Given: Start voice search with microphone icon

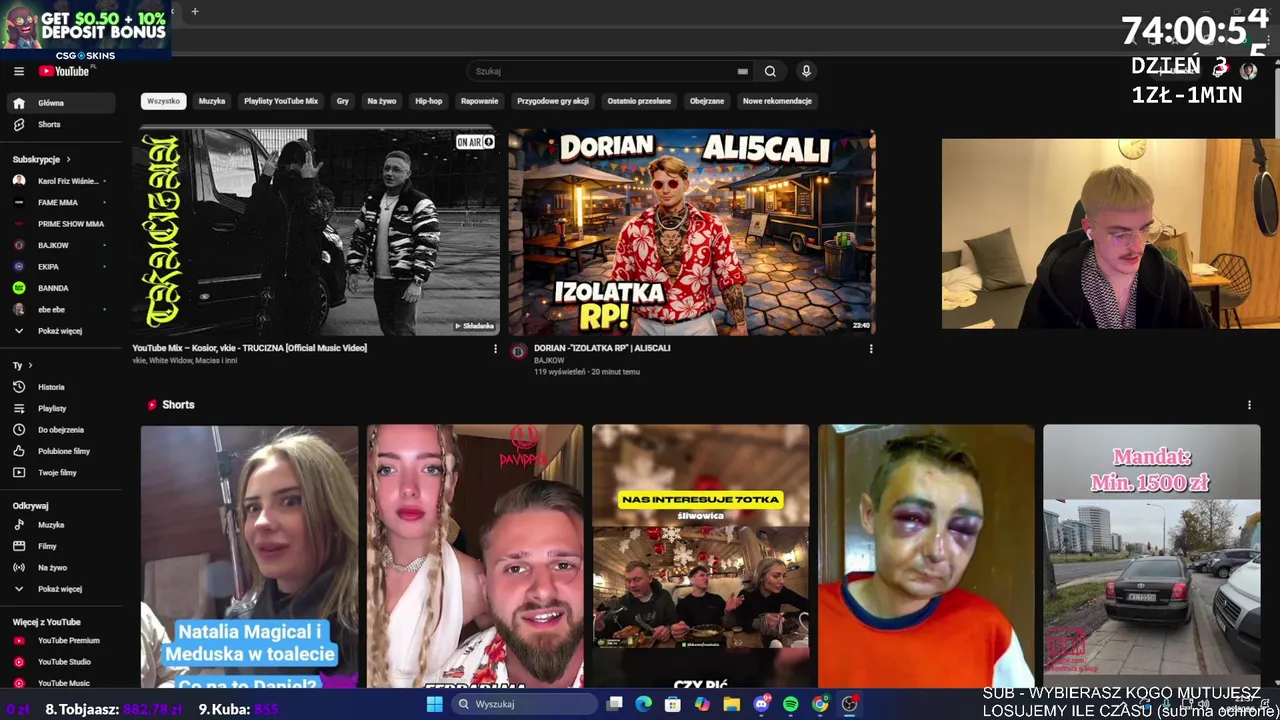Looking at the screenshot, I should 806,71.
